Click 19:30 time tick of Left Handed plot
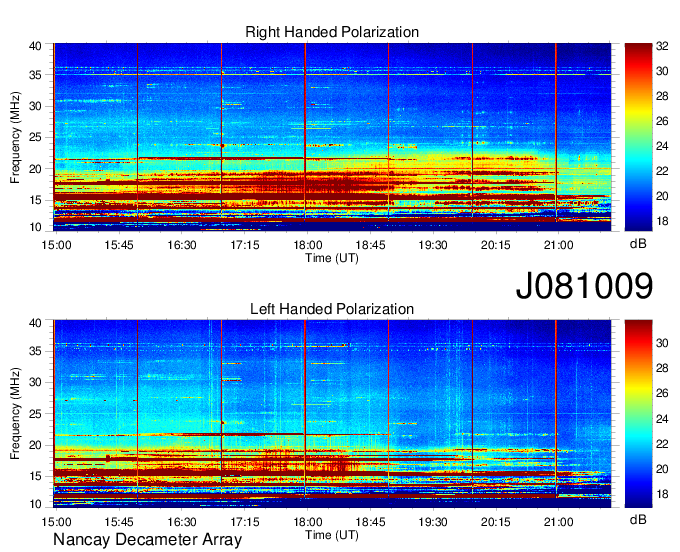The image size is (680, 552). 433,522
